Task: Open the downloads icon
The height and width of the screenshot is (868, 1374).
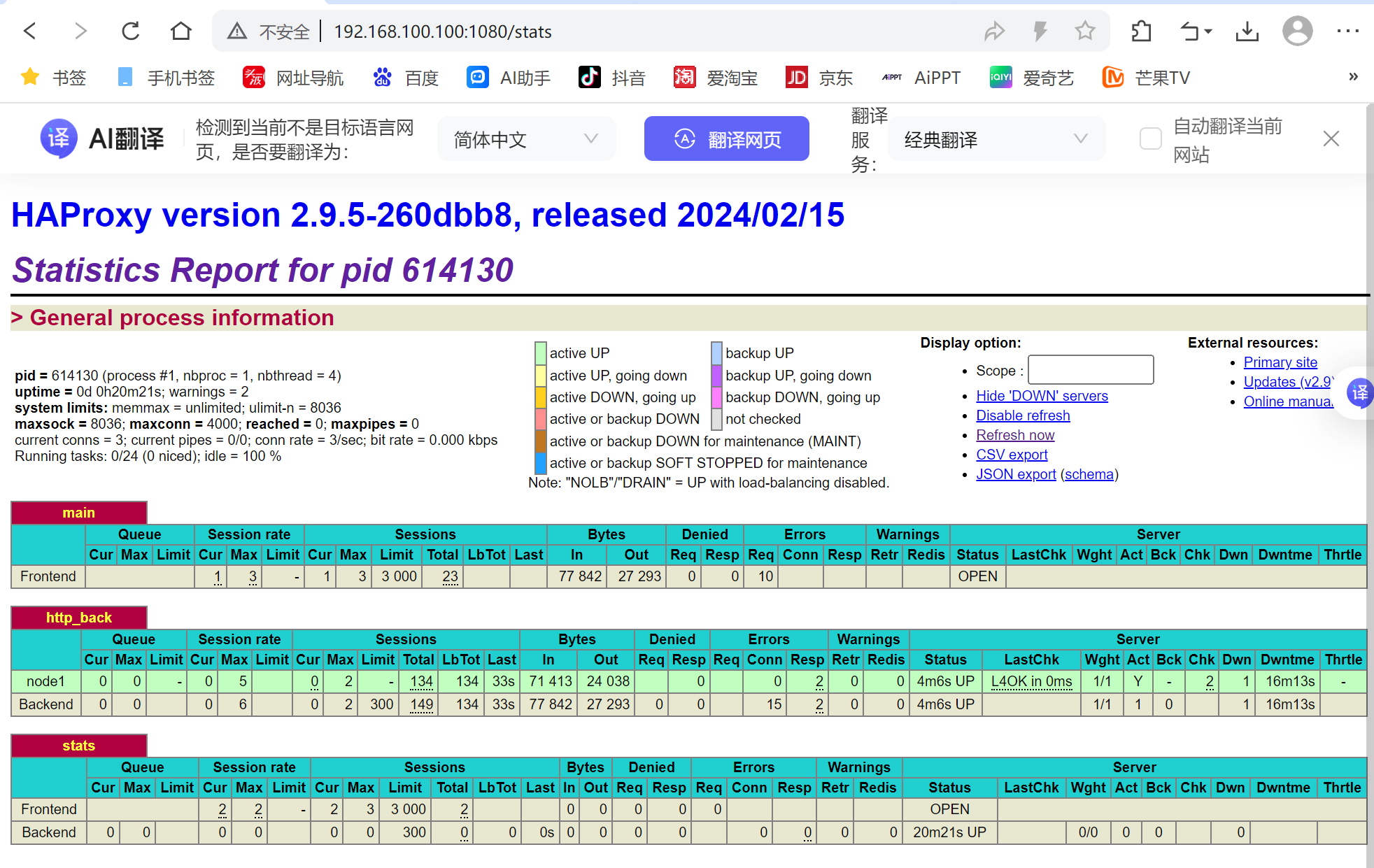Action: click(1247, 31)
